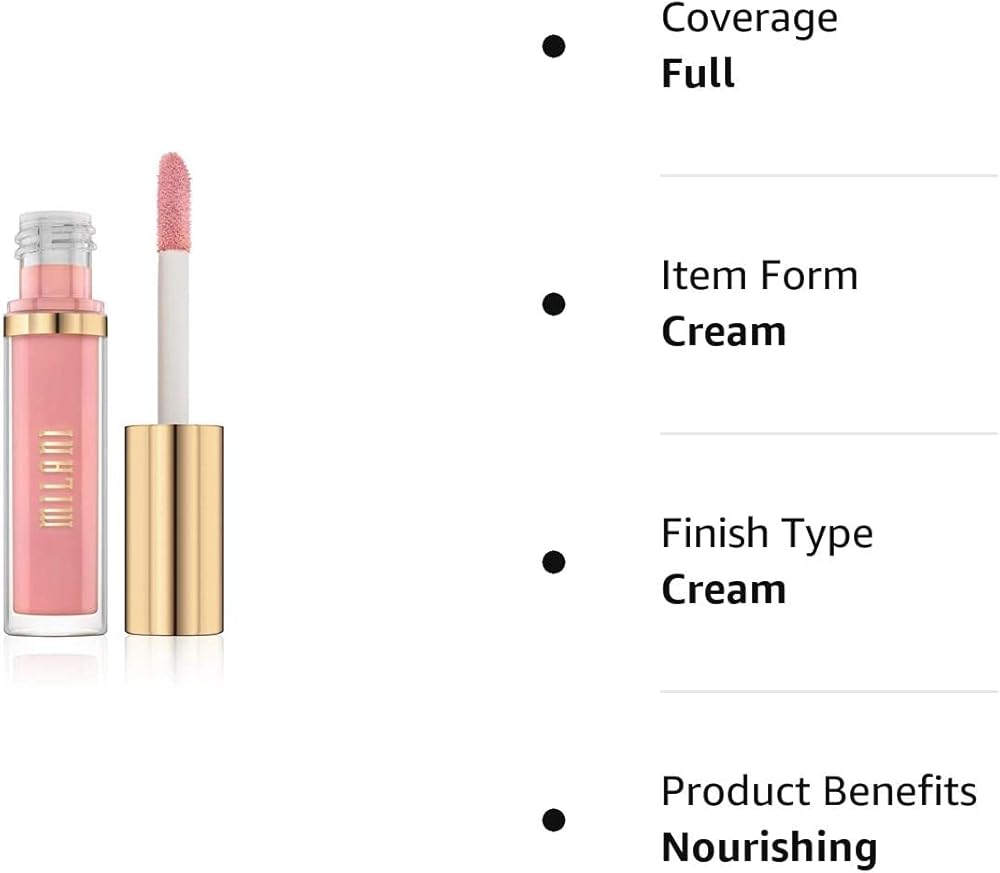Click the "Product Benefits" label
The width and height of the screenshot is (1000, 873).
pos(818,791)
